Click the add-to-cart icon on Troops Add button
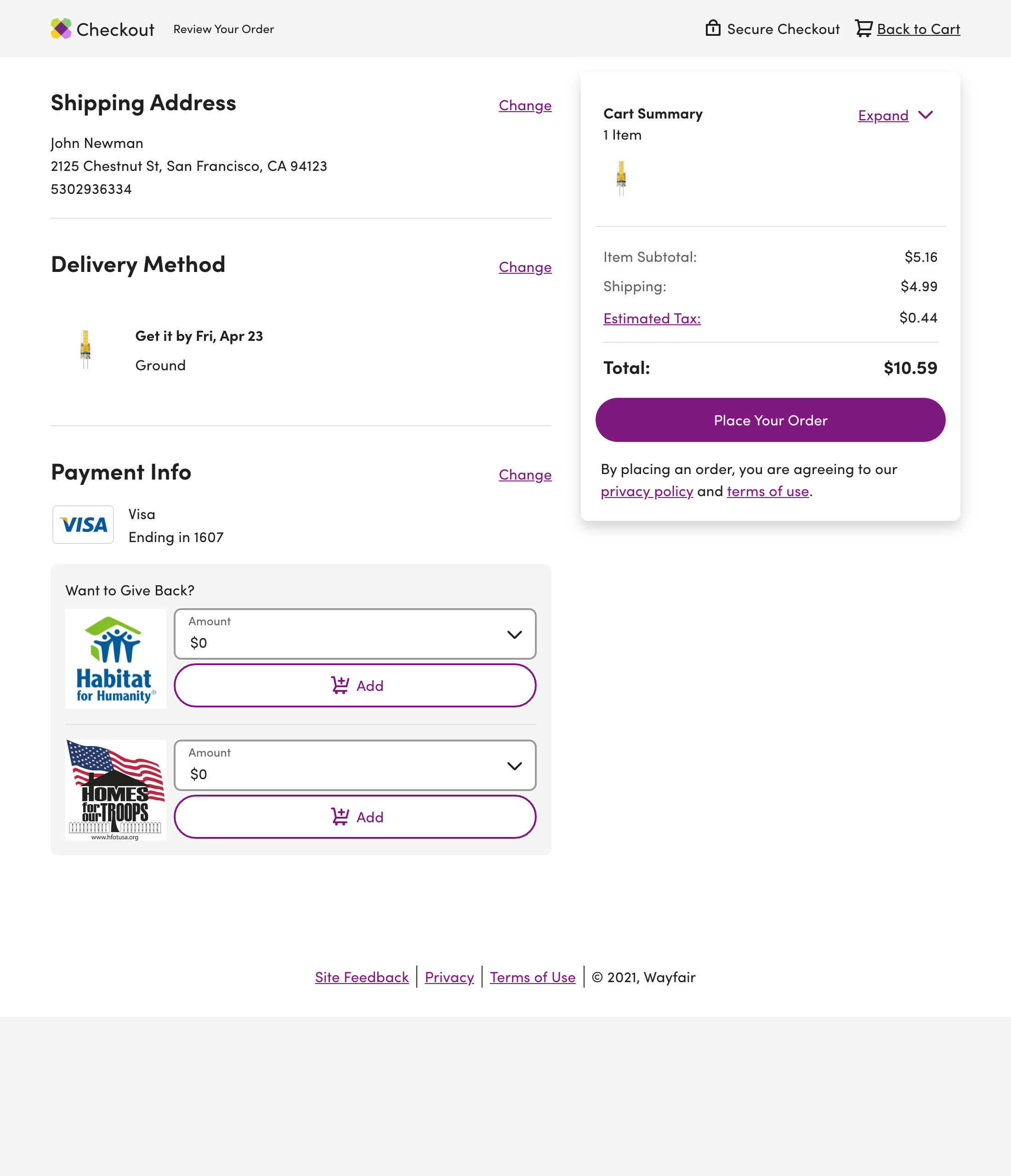This screenshot has height=1176, width=1011. pyautogui.click(x=340, y=817)
